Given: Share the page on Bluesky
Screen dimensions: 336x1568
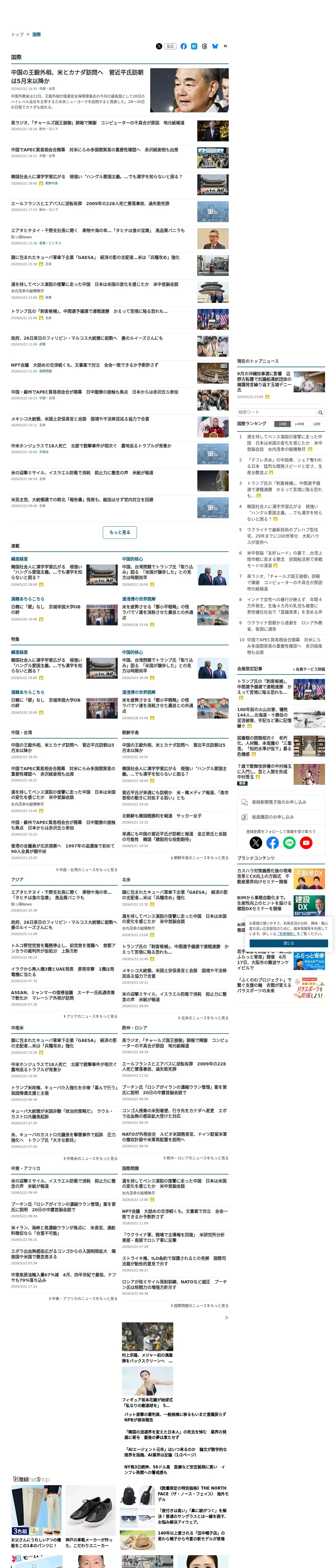Looking at the screenshot, I should pos(215,46).
